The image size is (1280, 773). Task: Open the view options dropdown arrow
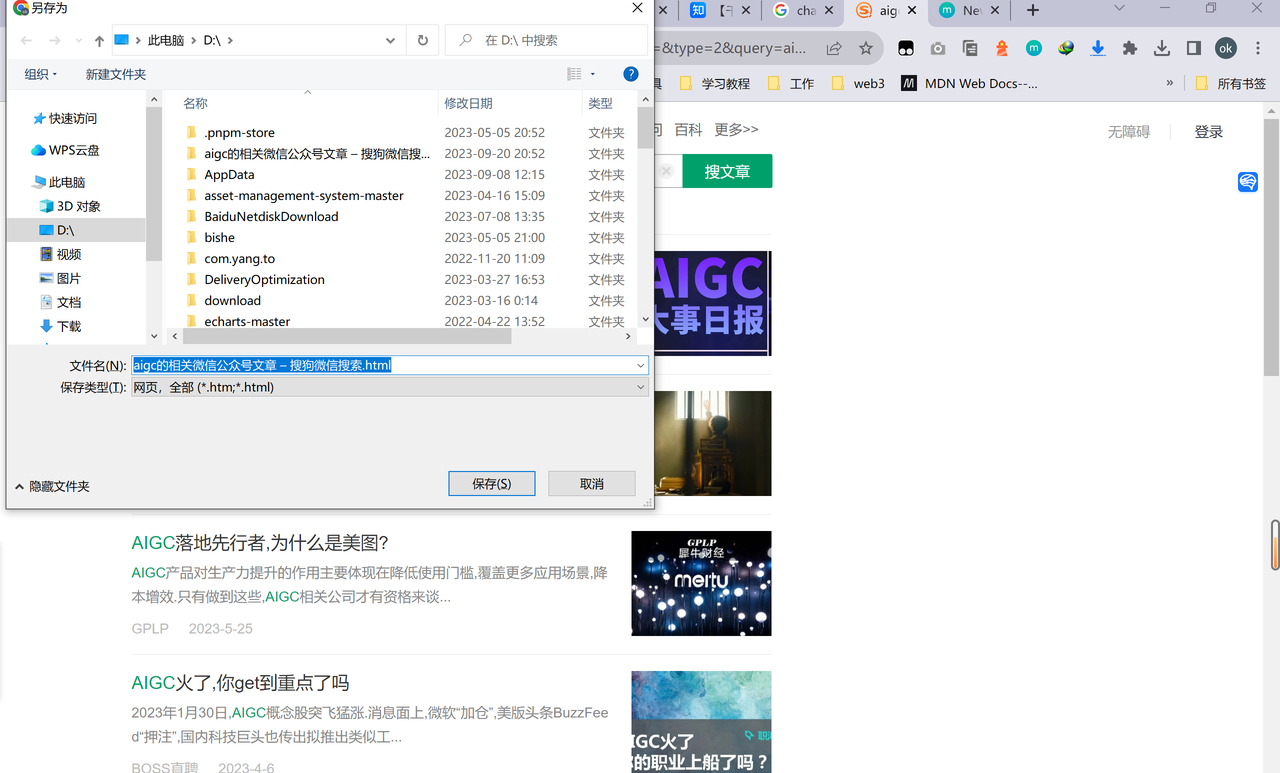click(592, 74)
